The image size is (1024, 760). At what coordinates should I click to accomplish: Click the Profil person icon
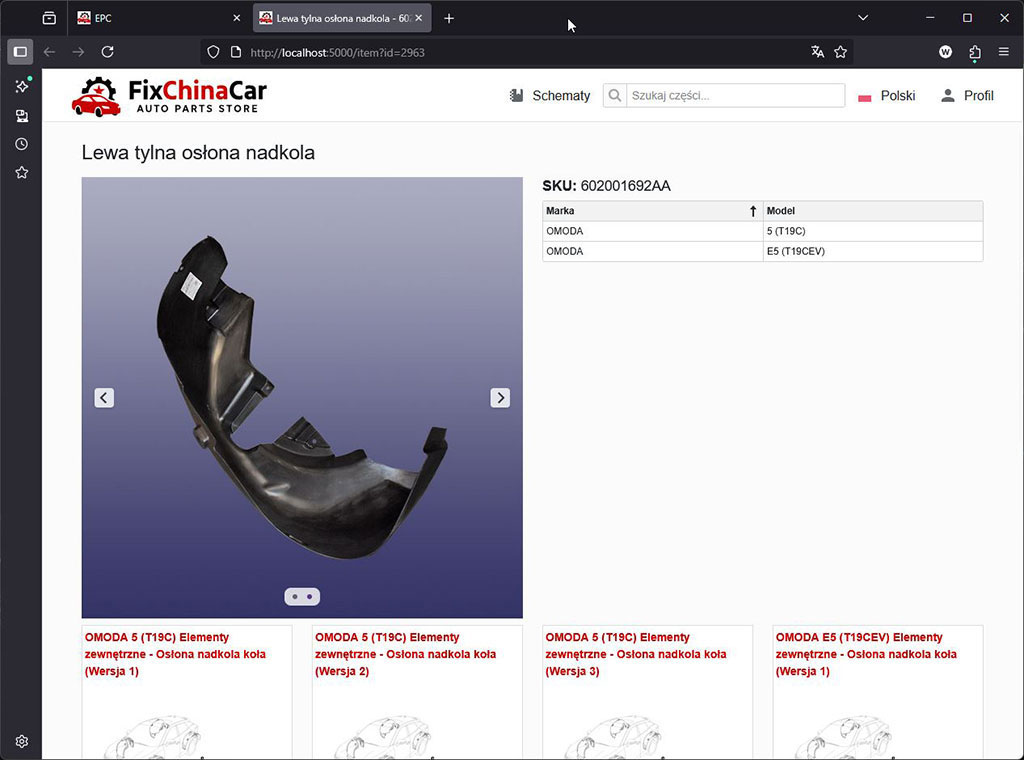pos(949,95)
